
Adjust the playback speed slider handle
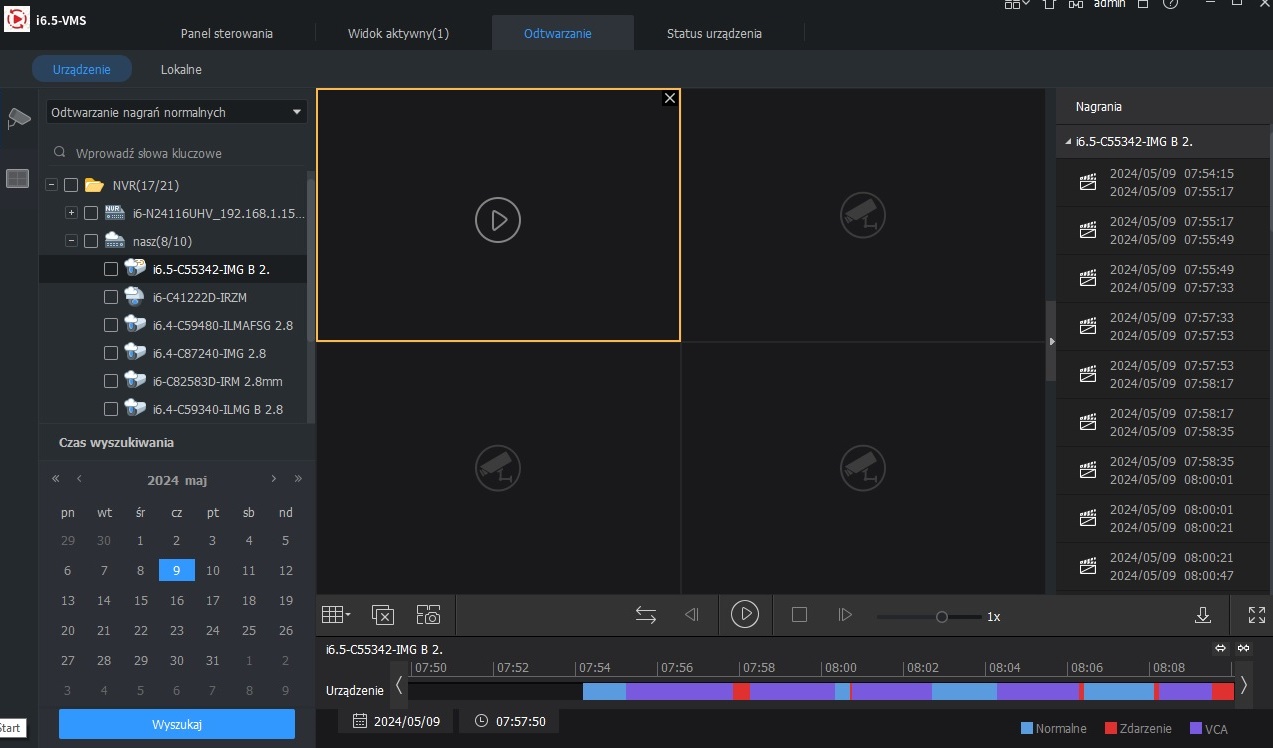941,617
